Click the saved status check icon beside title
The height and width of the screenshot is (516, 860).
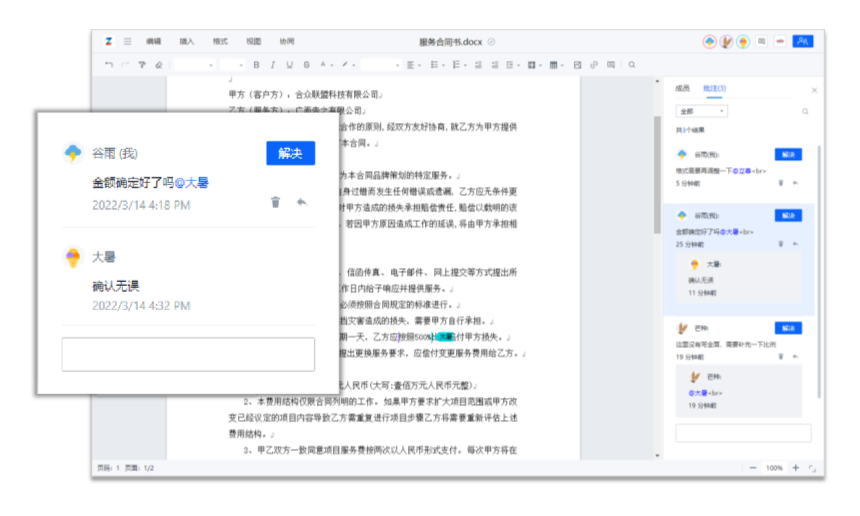(491, 42)
